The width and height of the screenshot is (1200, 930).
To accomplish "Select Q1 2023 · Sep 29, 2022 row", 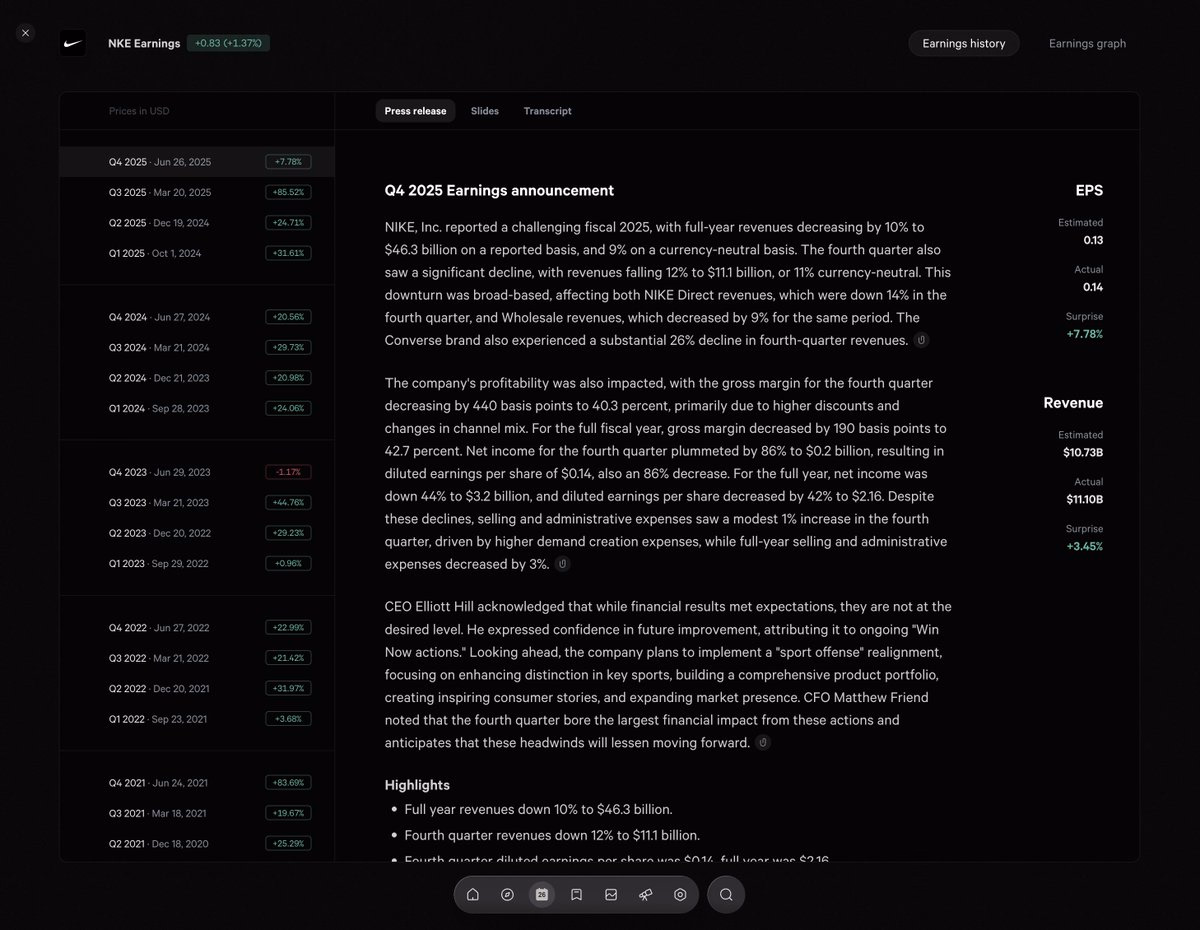I will click(x=197, y=563).
